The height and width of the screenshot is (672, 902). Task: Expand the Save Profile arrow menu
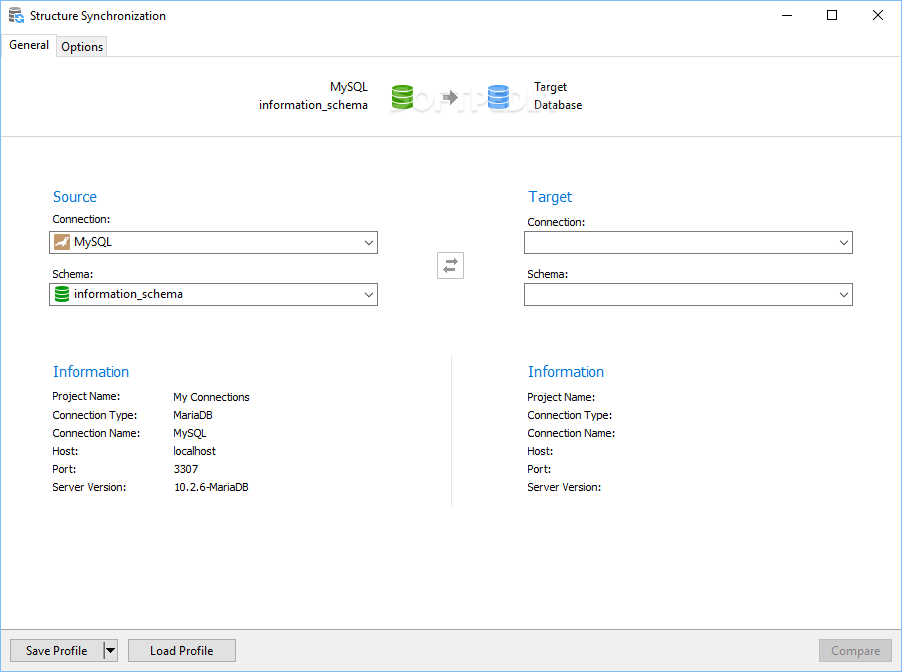tap(110, 651)
